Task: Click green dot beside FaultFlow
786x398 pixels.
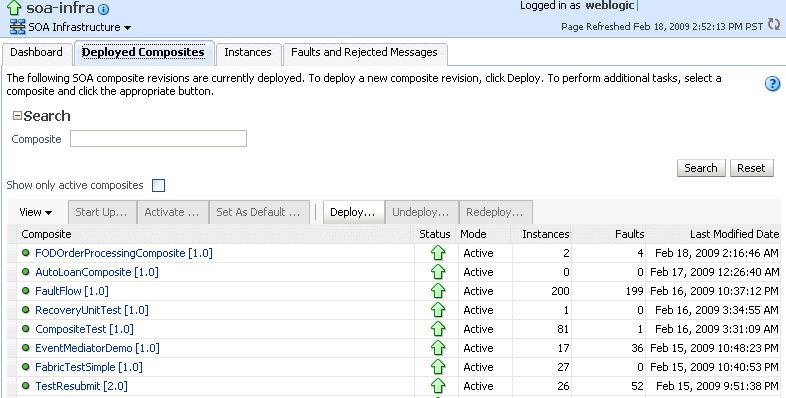Action: point(26,291)
